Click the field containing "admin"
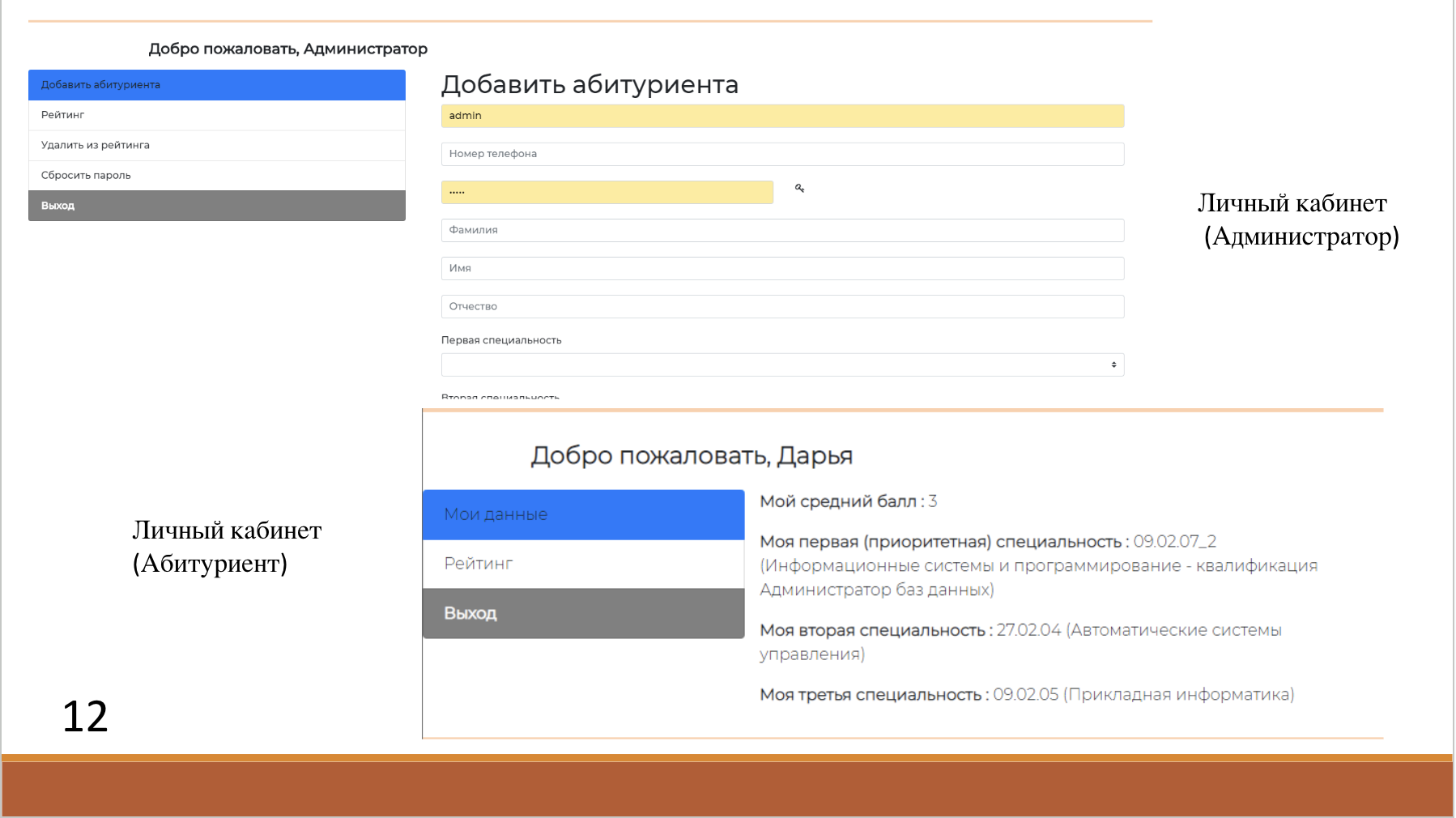This screenshot has height=818, width=1456. click(x=781, y=115)
